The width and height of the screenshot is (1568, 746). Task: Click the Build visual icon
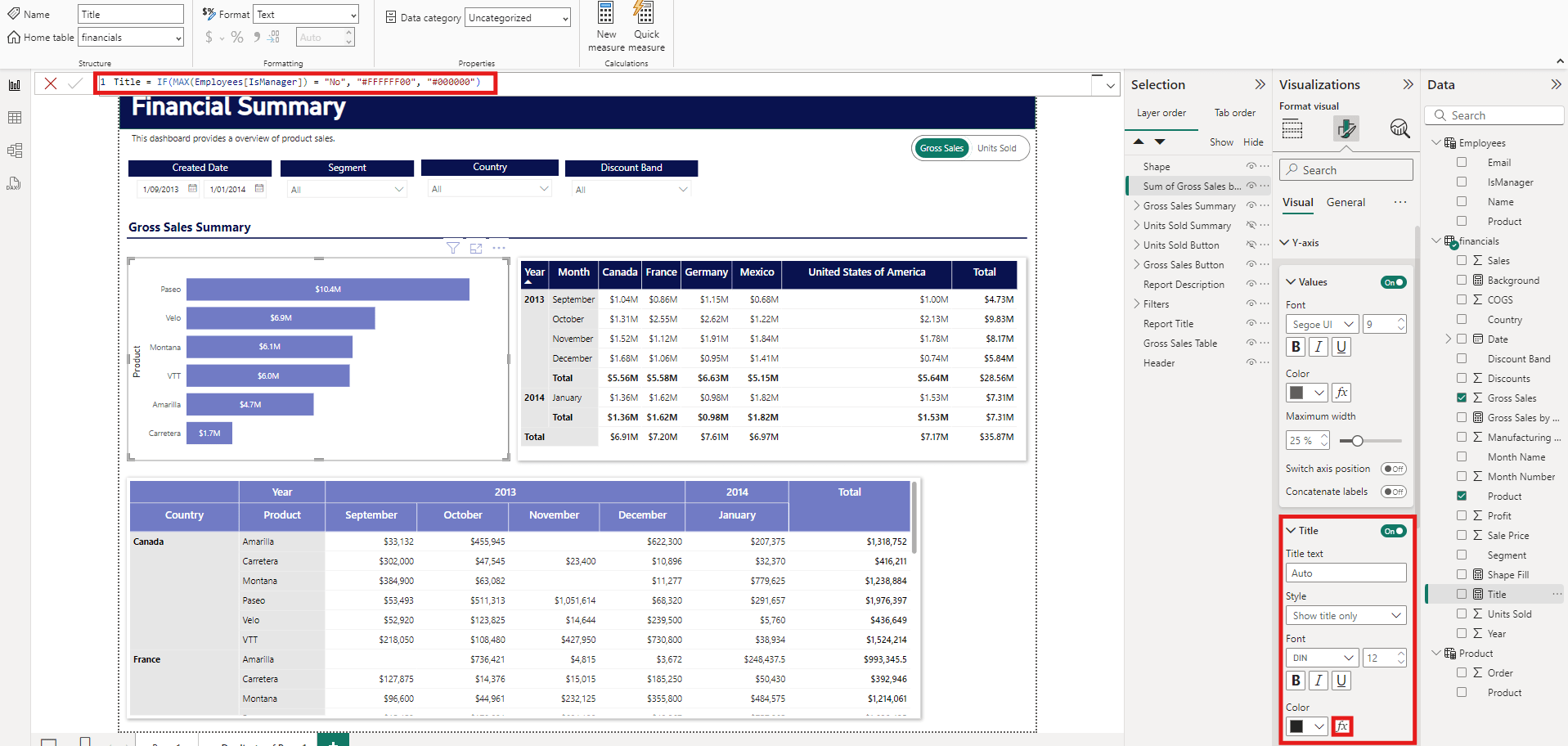(x=1292, y=128)
